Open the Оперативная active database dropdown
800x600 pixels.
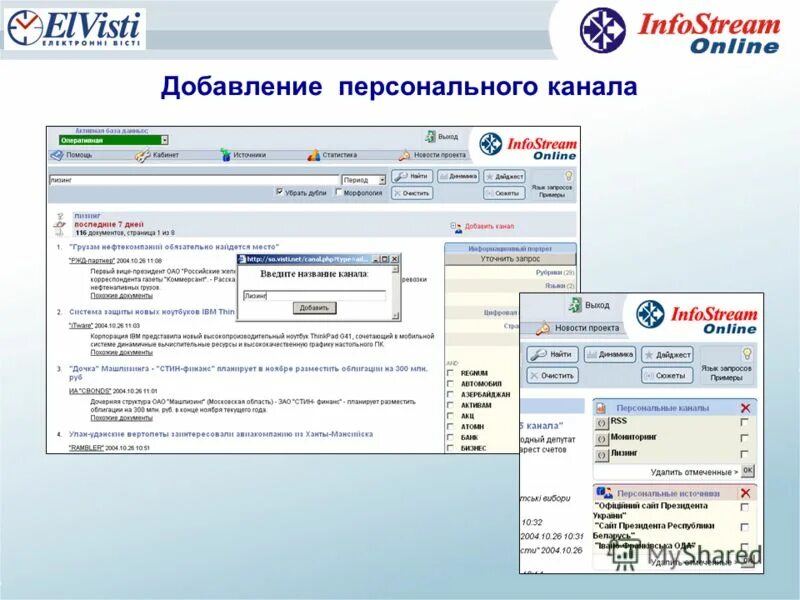tap(113, 140)
